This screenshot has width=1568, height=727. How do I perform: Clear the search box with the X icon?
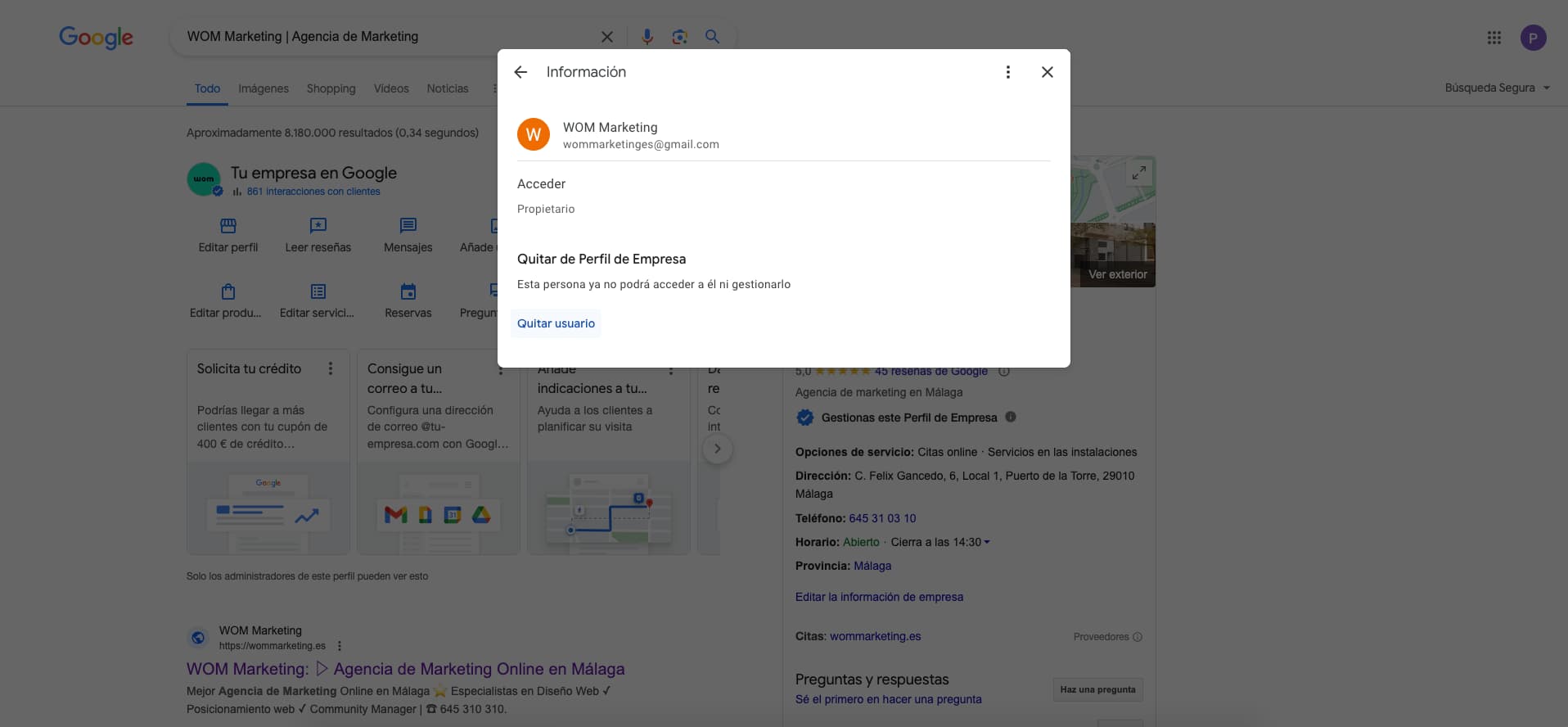click(606, 37)
